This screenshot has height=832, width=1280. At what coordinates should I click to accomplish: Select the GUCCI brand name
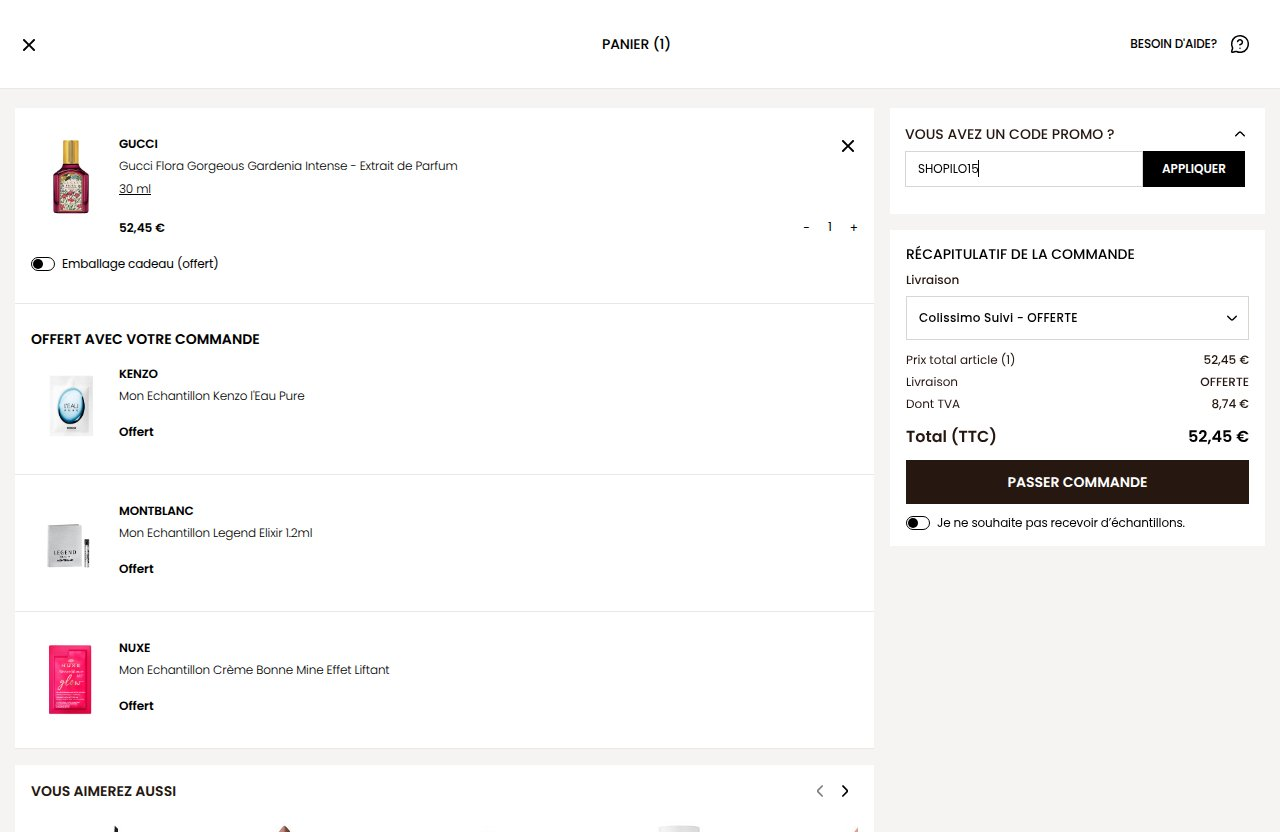(x=138, y=144)
